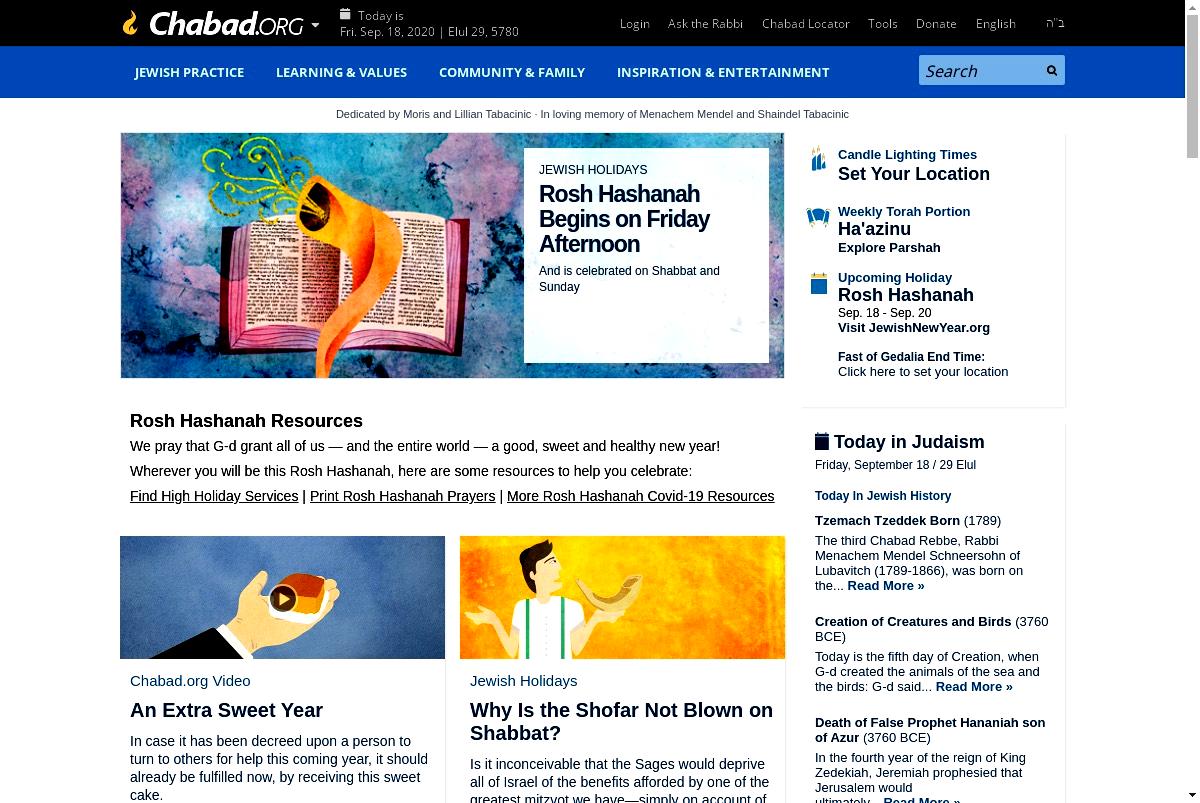Open the Rosh Hashanah holiday link in sidebar
Viewport: 1200px width, 803px height.
click(x=906, y=295)
